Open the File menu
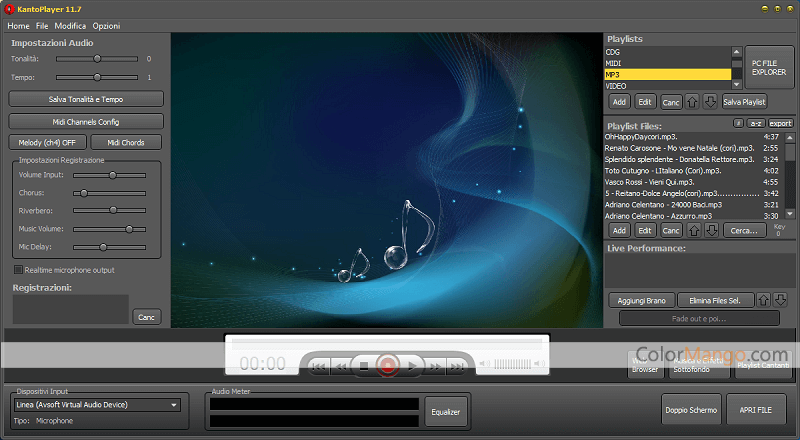Image resolution: width=800 pixels, height=440 pixels. (42, 26)
